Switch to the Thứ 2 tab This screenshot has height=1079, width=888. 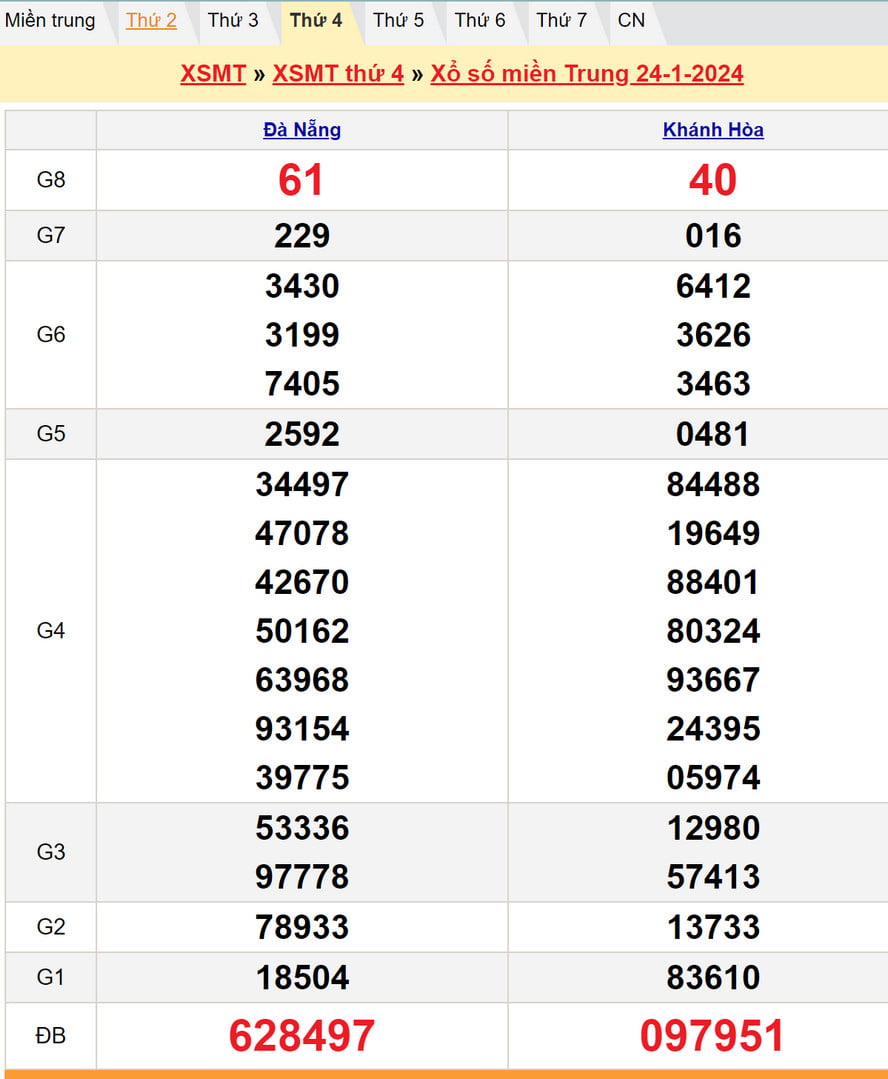pyautogui.click(x=151, y=20)
